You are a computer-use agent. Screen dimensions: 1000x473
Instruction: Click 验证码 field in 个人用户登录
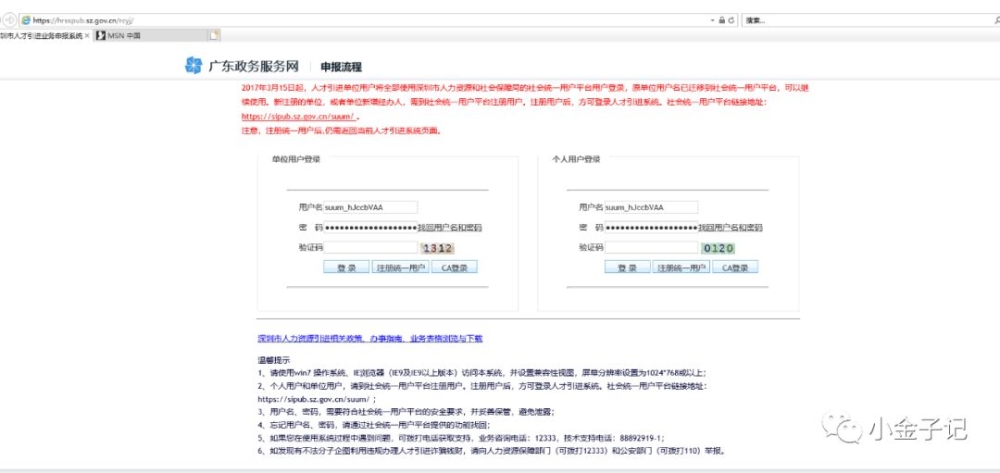(652, 248)
